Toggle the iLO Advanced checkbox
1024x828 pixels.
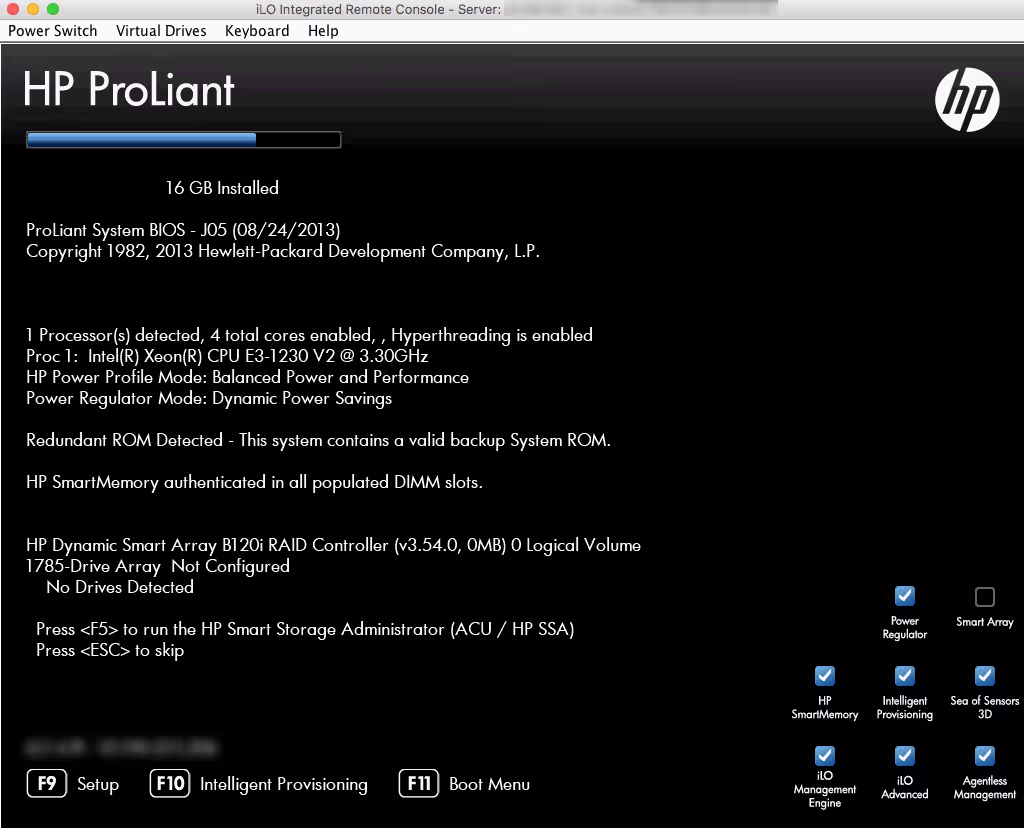click(x=904, y=755)
